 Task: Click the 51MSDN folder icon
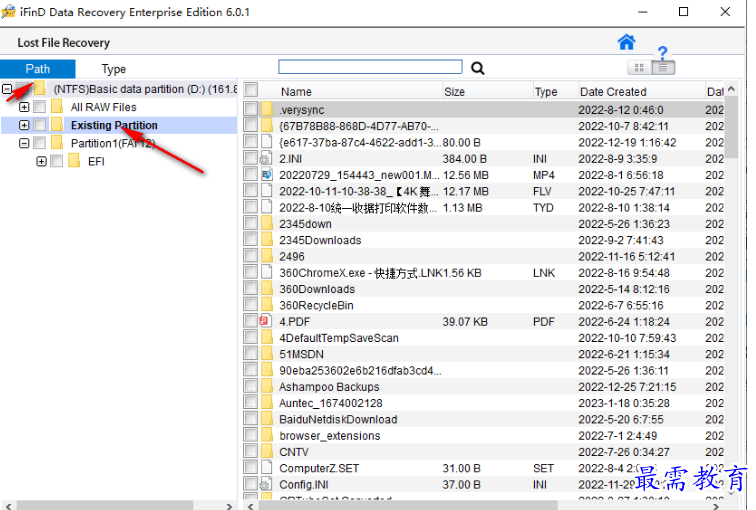coord(267,353)
